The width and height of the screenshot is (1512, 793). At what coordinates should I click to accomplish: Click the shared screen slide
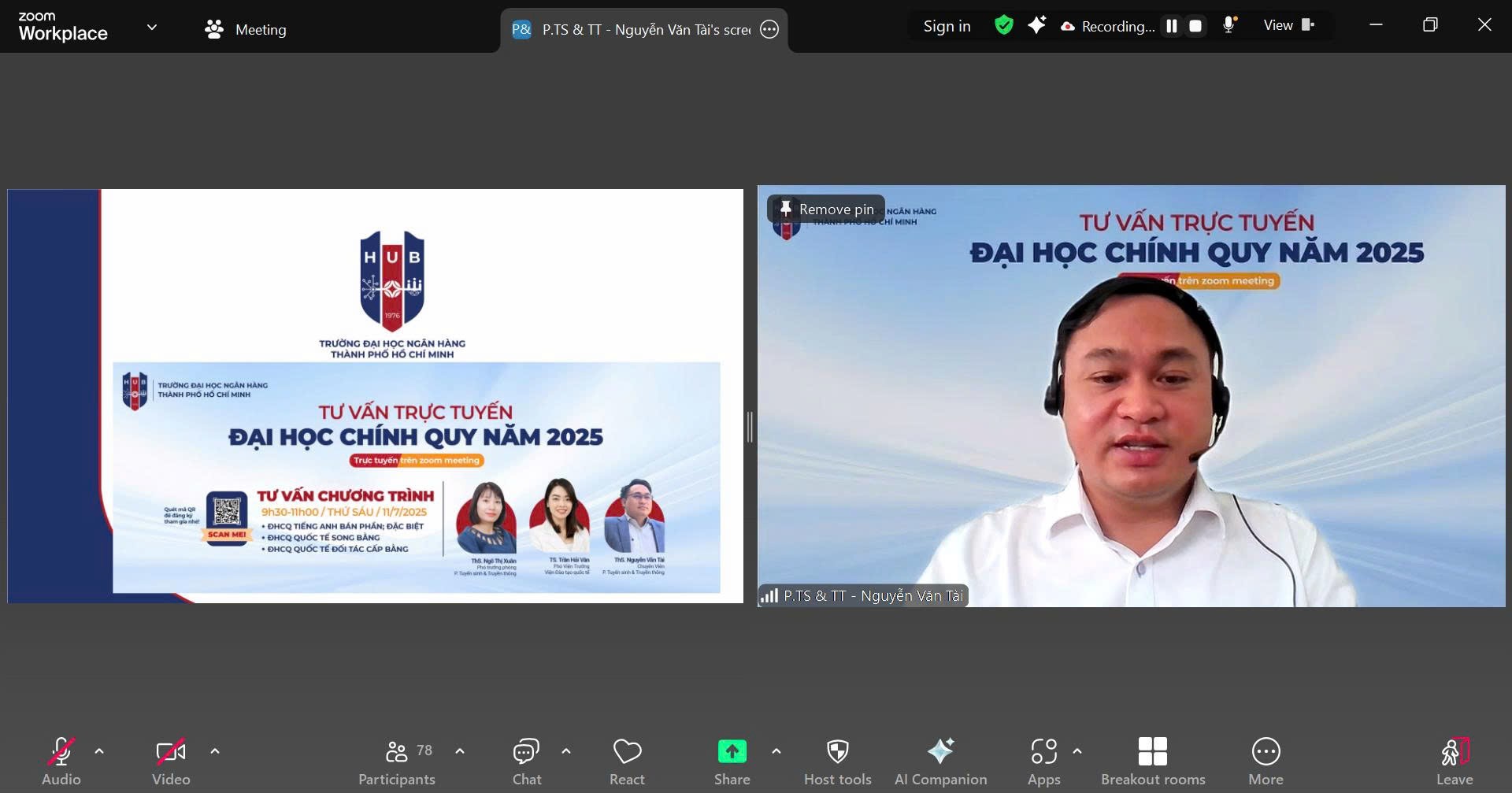(x=375, y=396)
